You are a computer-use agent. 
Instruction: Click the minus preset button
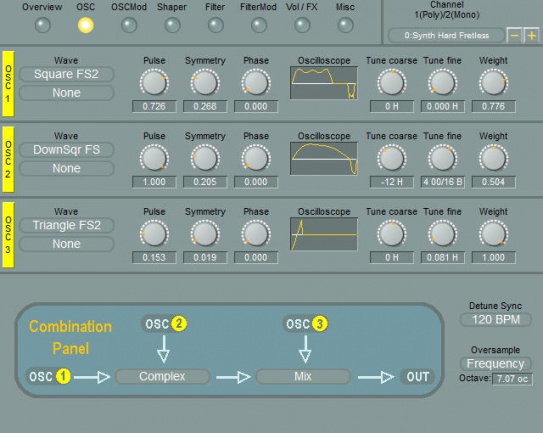(x=514, y=35)
